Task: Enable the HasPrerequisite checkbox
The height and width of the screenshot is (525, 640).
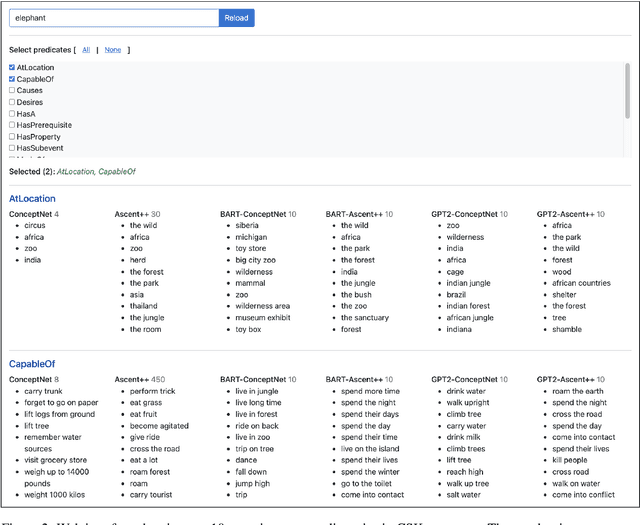Action: click(x=12, y=125)
